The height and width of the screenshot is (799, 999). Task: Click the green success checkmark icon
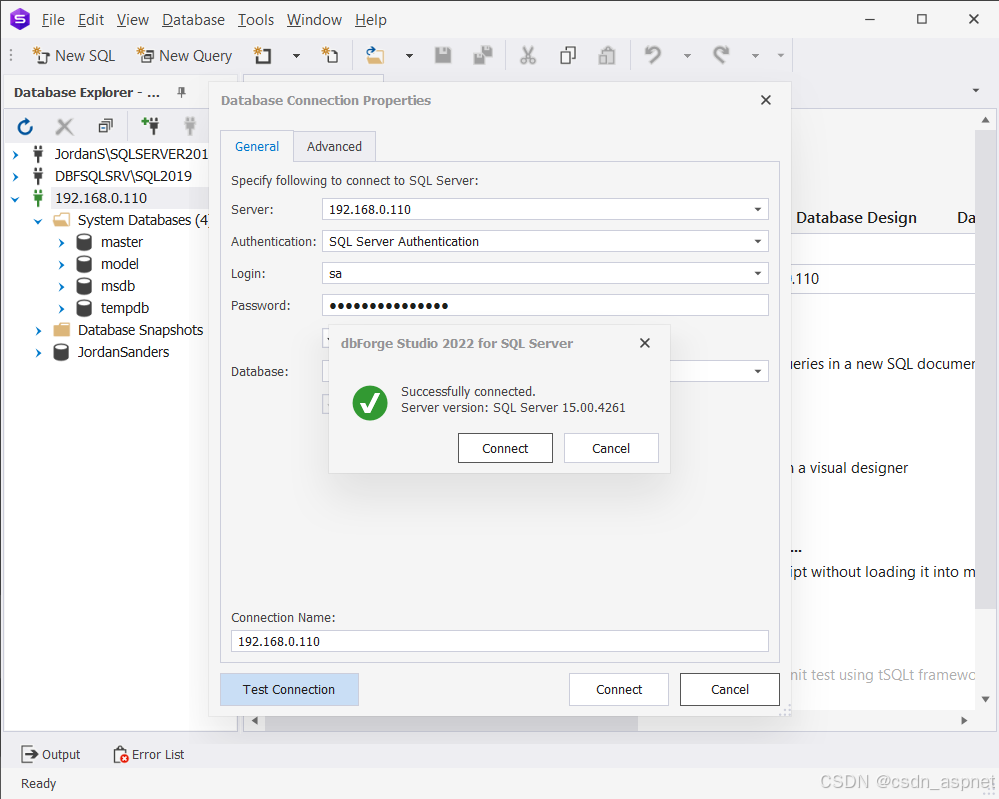[x=370, y=403]
